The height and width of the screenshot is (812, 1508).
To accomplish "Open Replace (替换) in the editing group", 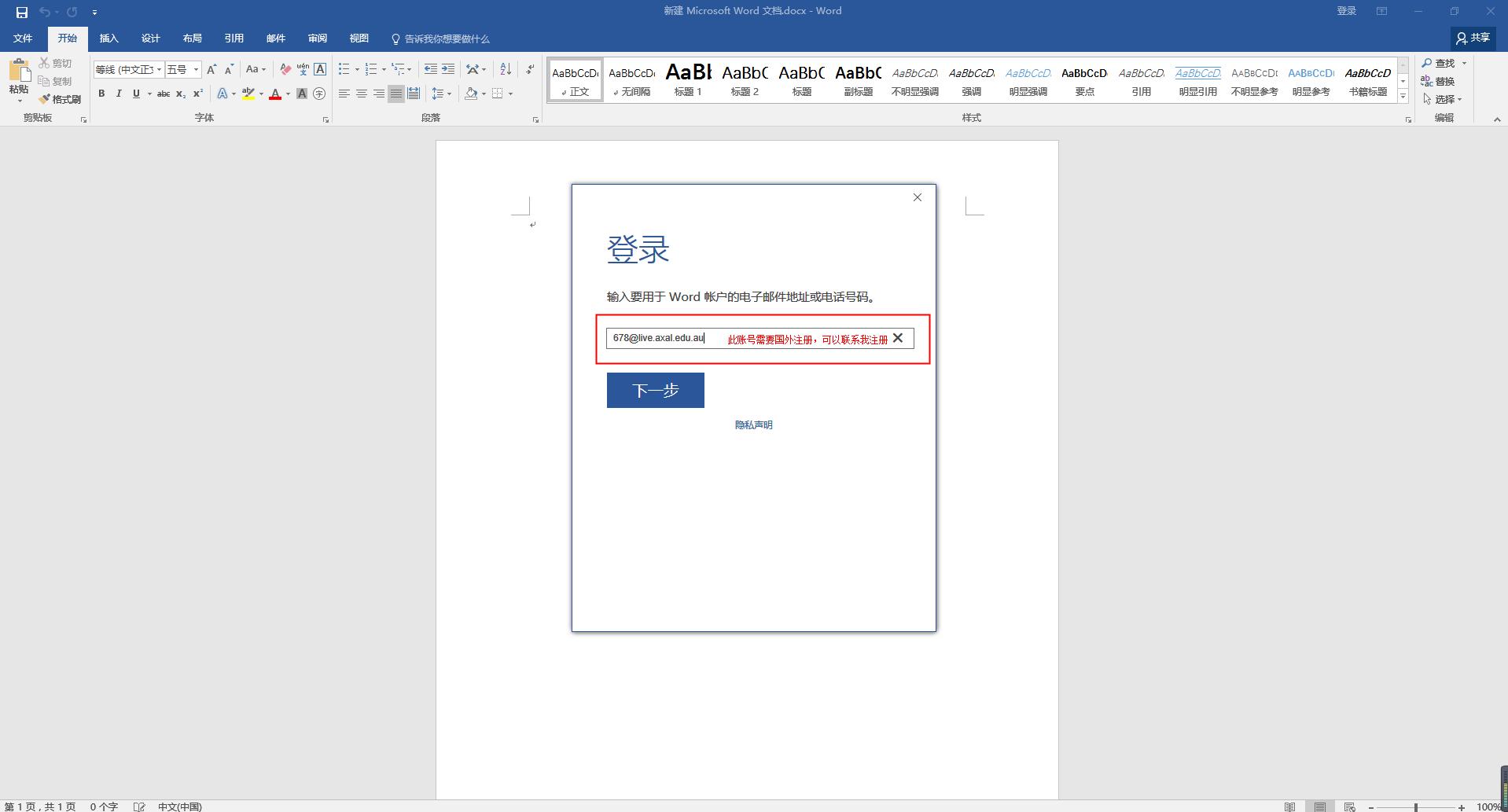I will tap(1444, 81).
